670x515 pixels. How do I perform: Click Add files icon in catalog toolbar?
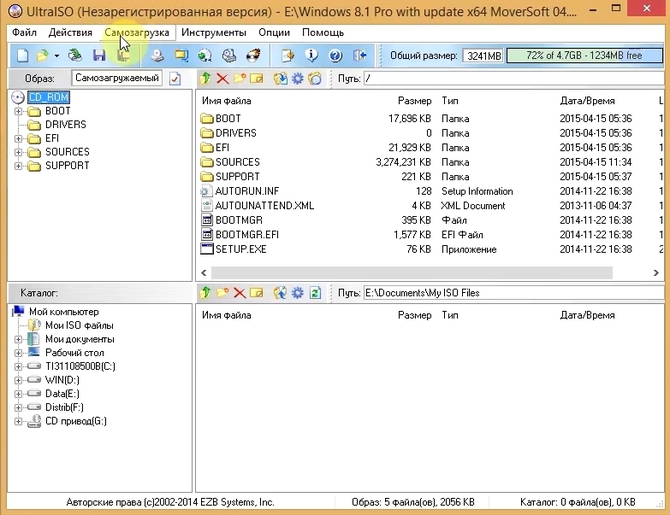pos(280,293)
